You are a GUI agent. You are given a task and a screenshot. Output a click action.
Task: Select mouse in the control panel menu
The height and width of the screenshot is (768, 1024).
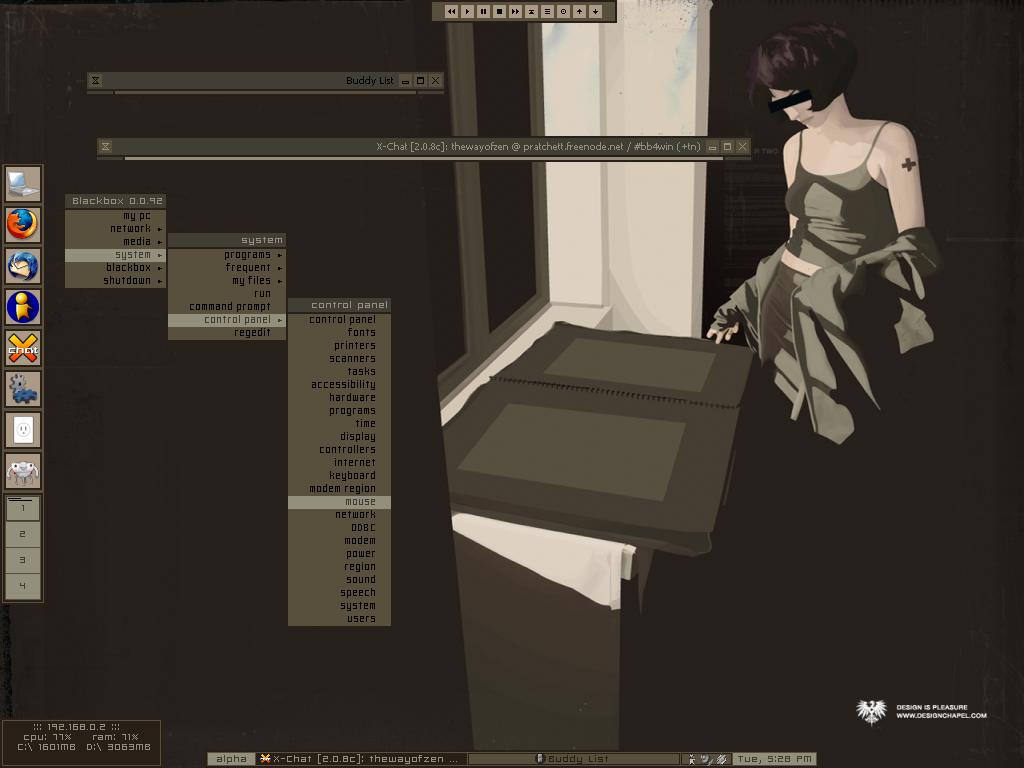tap(340, 502)
